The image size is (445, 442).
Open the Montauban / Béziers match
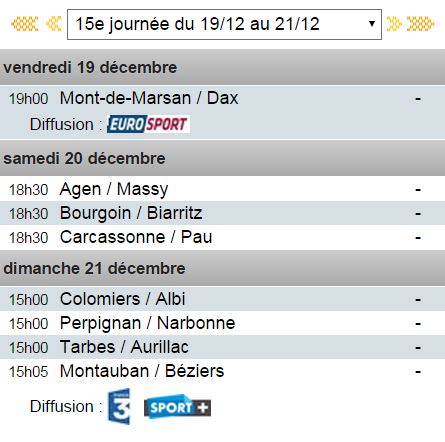coord(142,371)
